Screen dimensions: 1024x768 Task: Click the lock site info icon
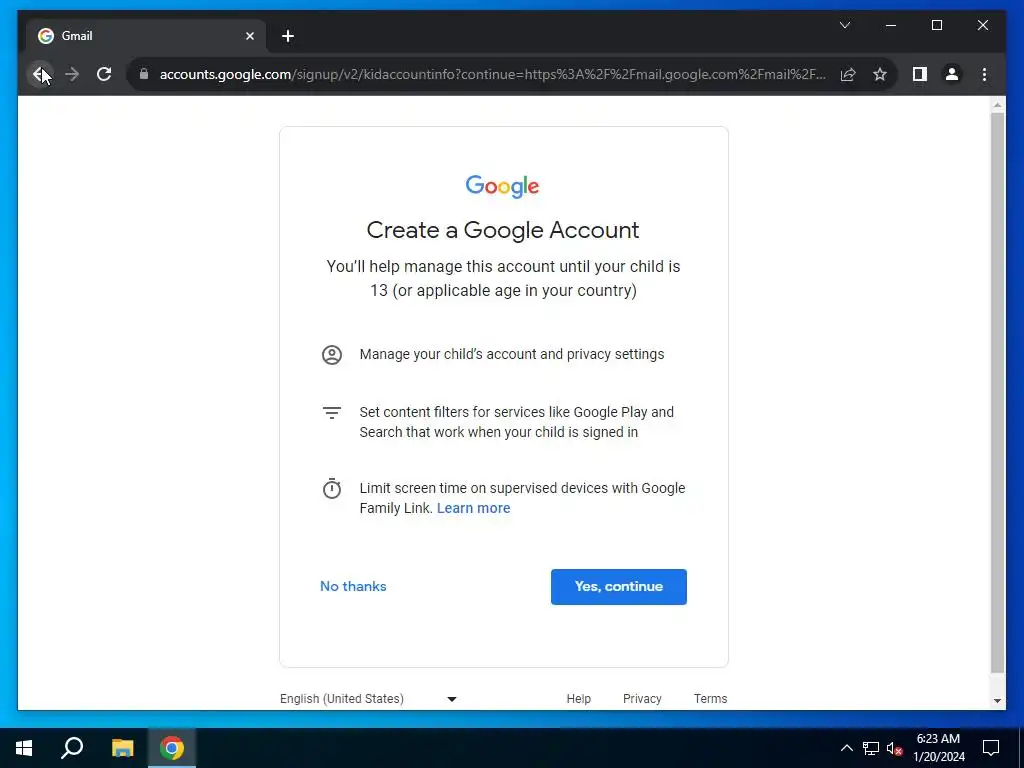click(x=144, y=74)
